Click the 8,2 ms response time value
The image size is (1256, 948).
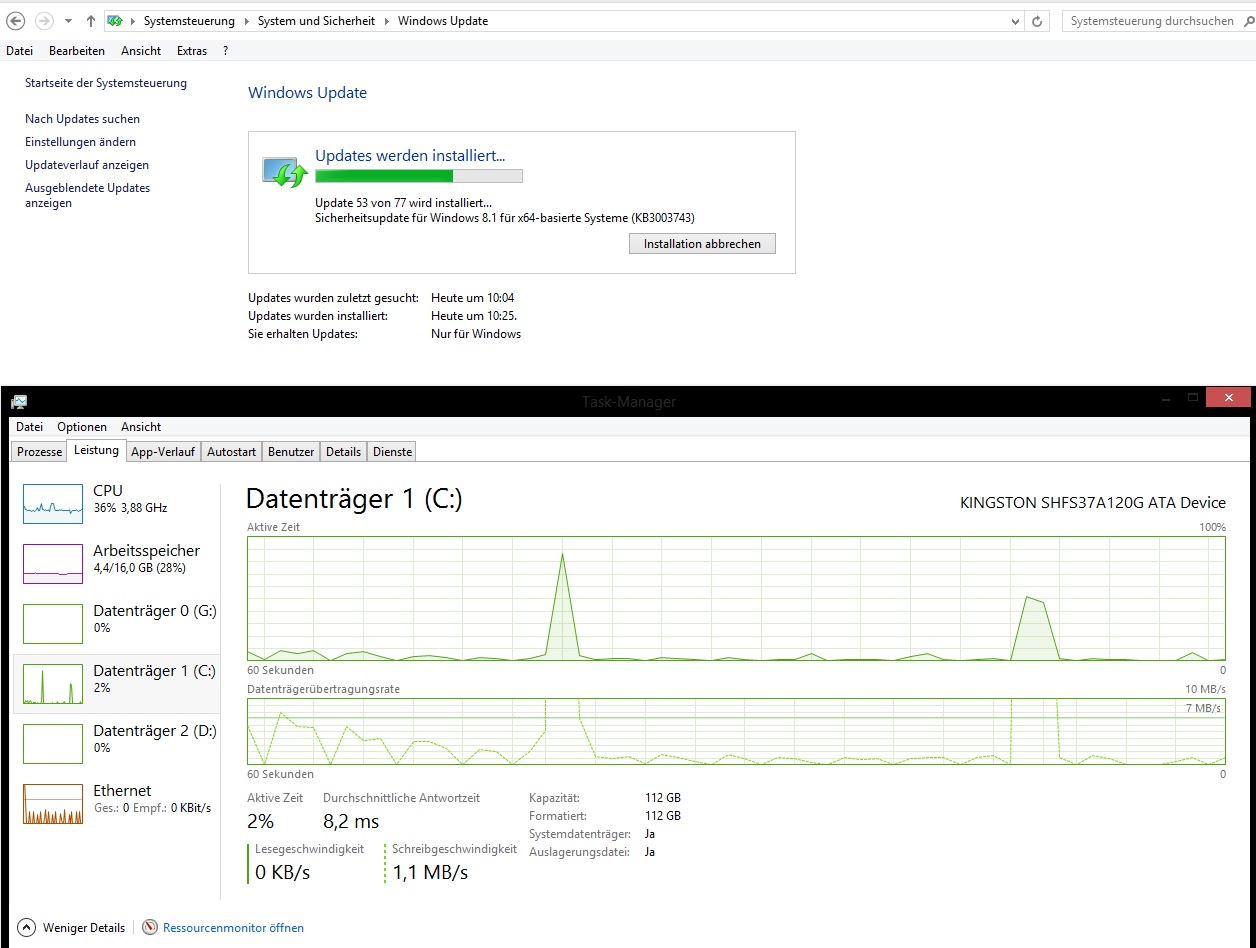pos(351,822)
